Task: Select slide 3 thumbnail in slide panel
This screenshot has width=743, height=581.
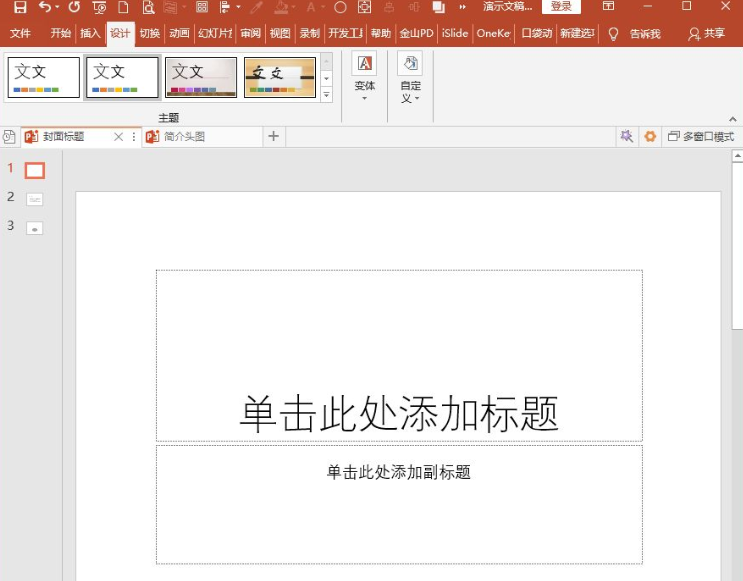Action: point(35,228)
